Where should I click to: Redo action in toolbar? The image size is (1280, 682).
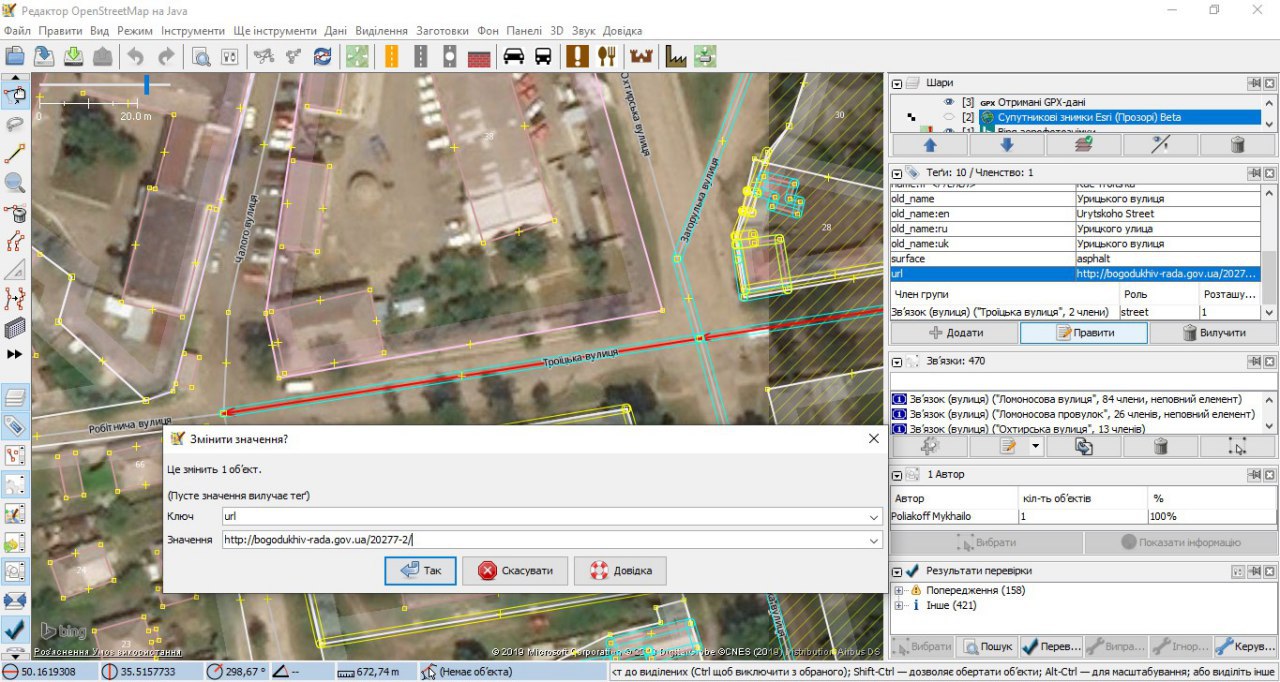coord(166,56)
